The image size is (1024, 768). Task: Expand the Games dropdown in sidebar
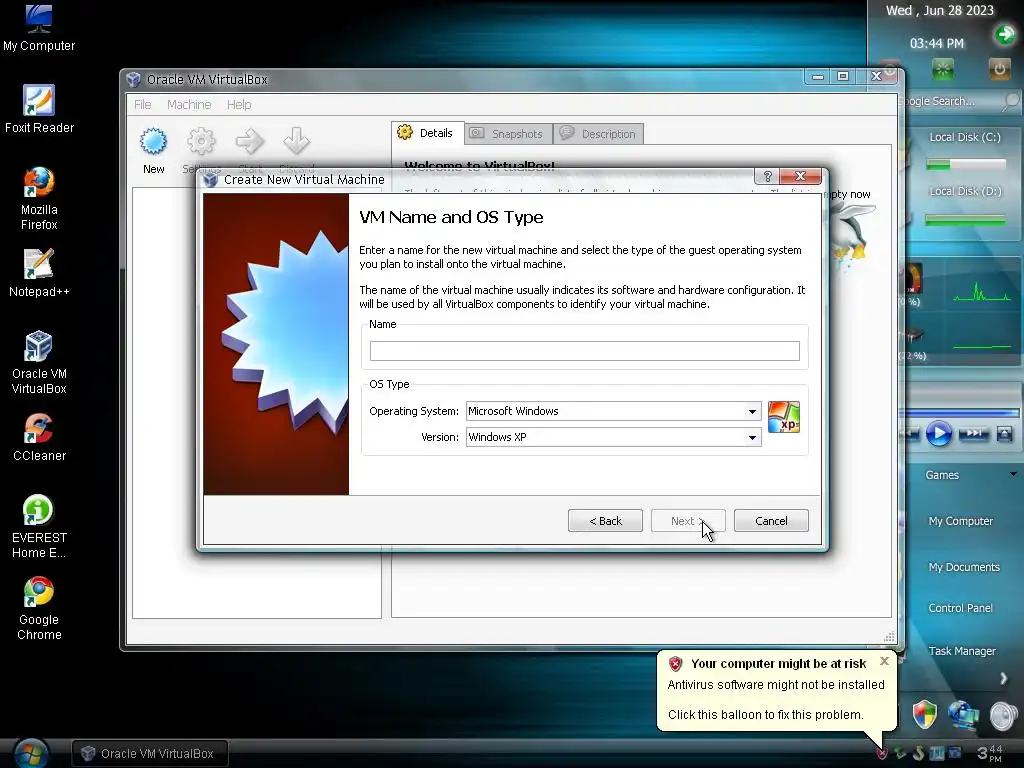click(1013, 475)
